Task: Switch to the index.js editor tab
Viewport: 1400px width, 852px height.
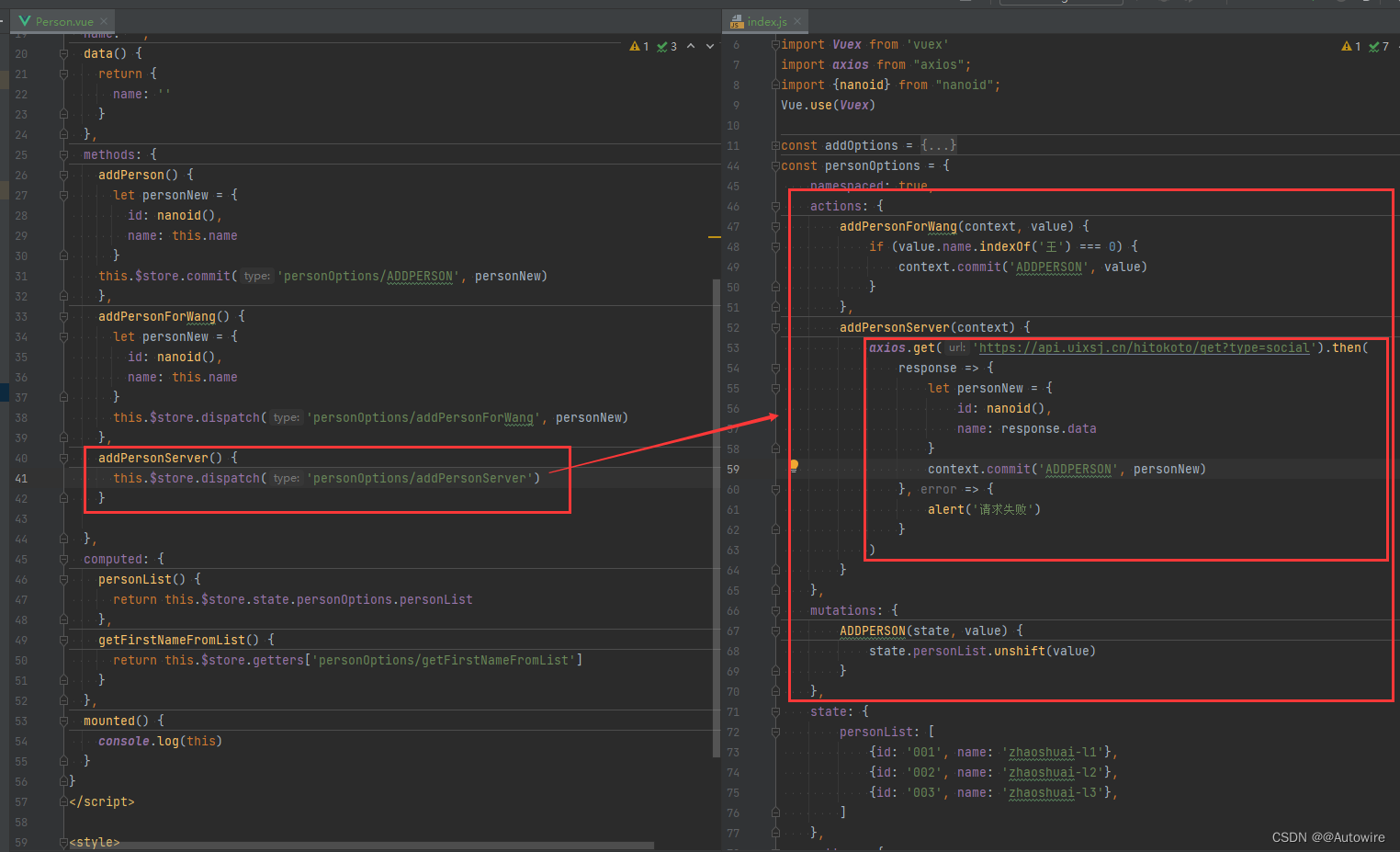Action: click(x=766, y=21)
